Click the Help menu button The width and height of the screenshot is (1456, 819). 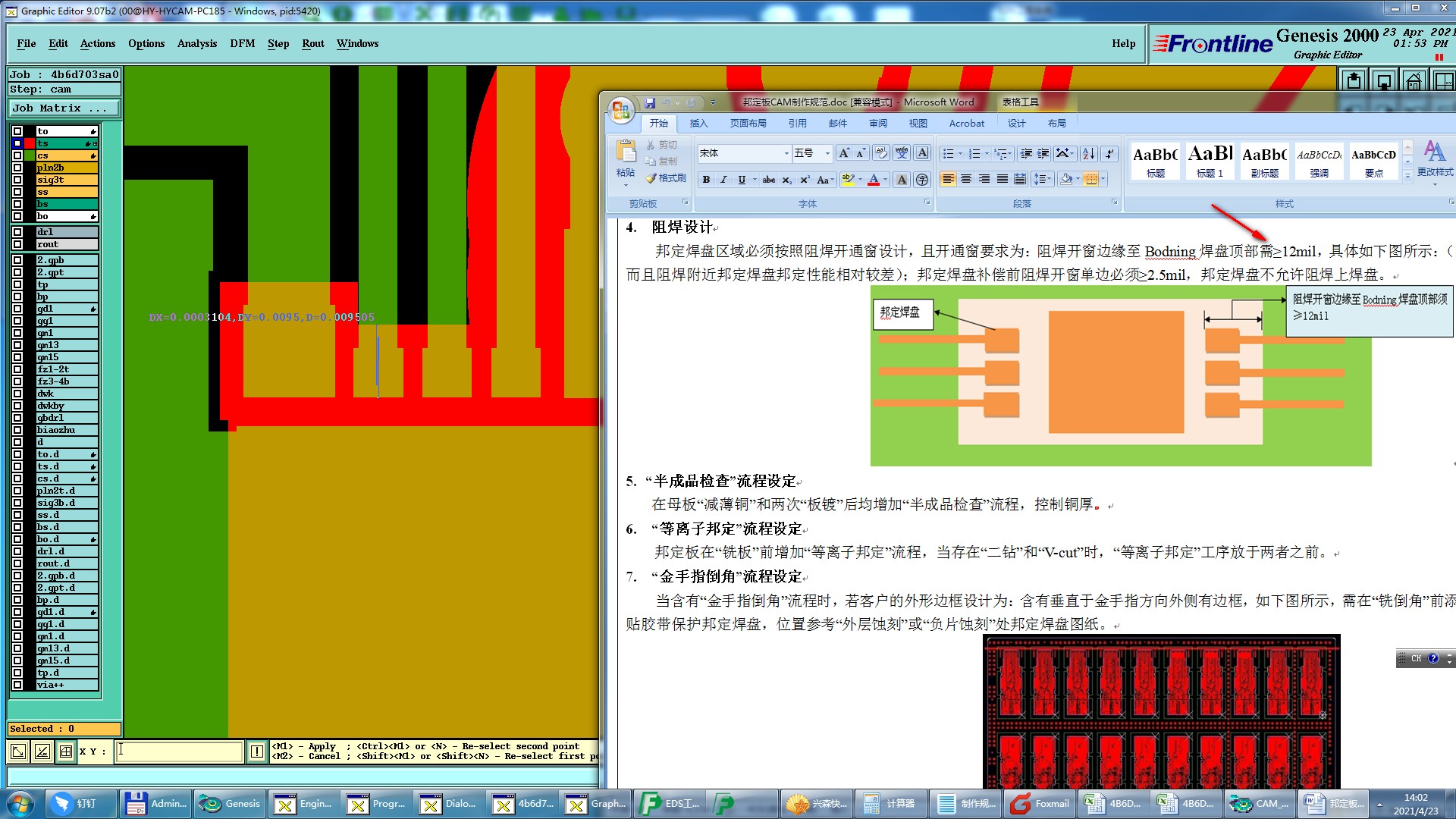[1123, 43]
